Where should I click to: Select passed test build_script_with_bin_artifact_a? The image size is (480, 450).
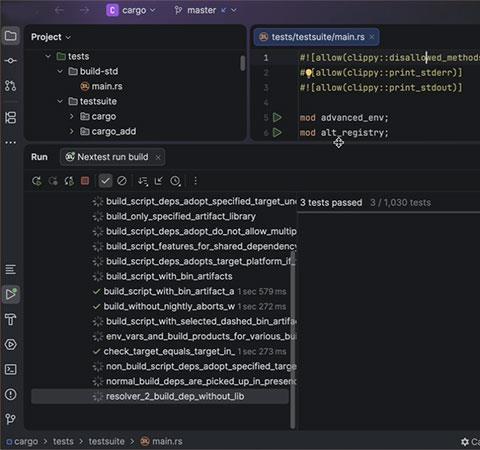coord(169,291)
